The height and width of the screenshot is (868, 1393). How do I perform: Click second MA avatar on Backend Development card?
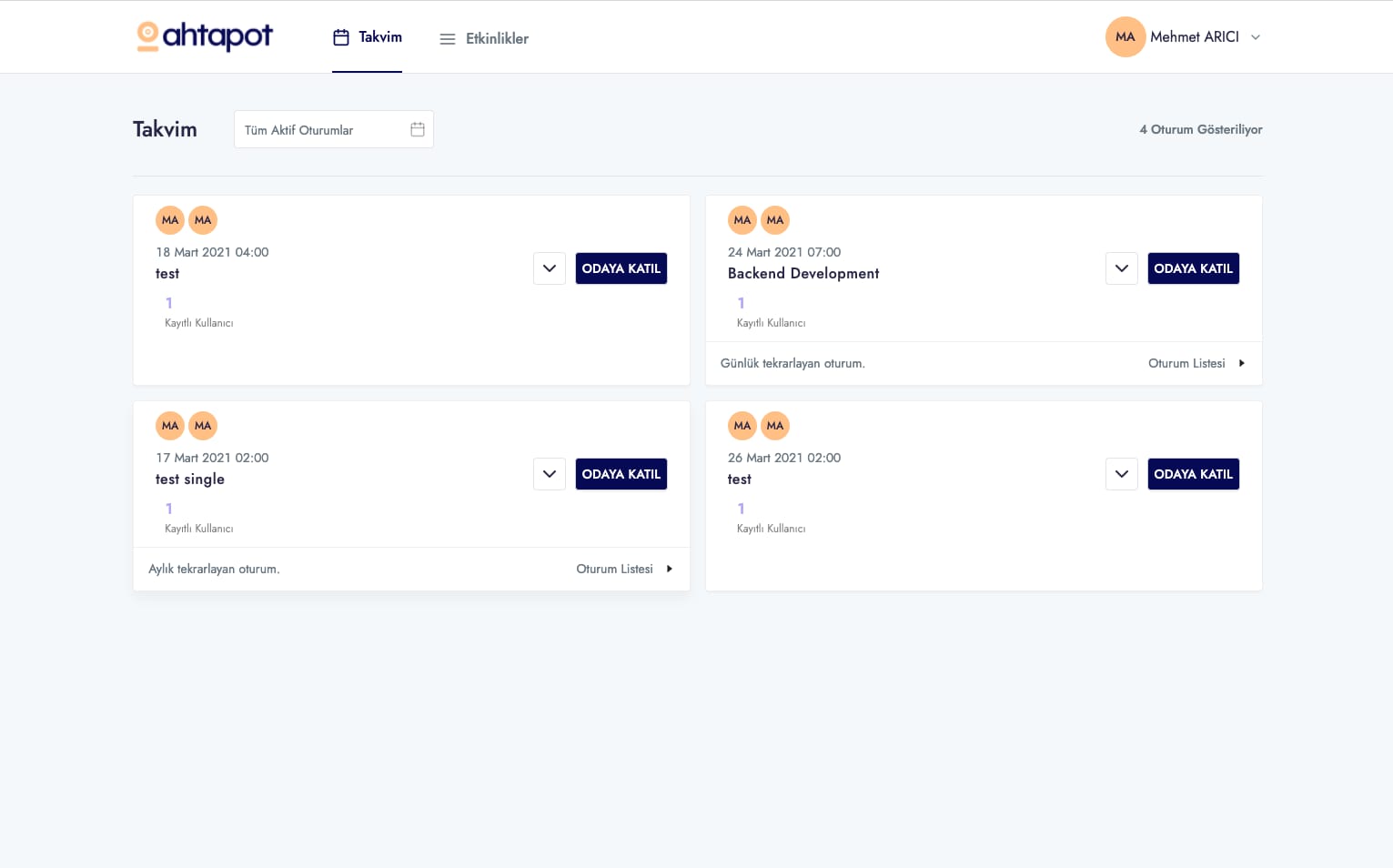775,220
